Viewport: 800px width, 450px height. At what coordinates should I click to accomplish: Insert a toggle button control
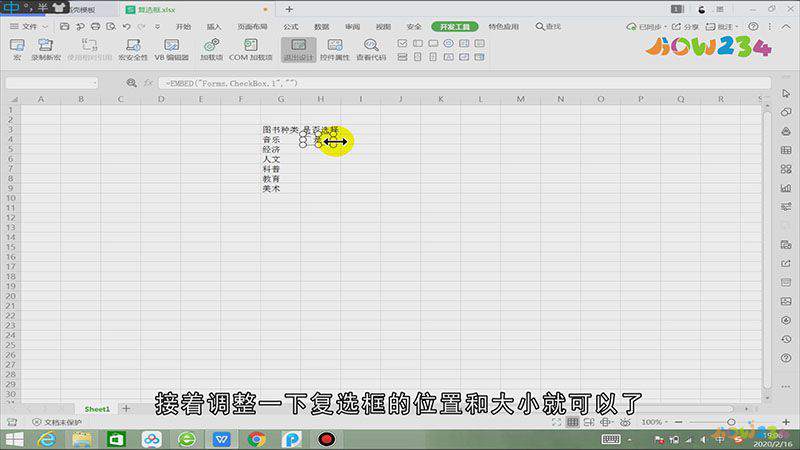pyautogui.click(x=402, y=57)
